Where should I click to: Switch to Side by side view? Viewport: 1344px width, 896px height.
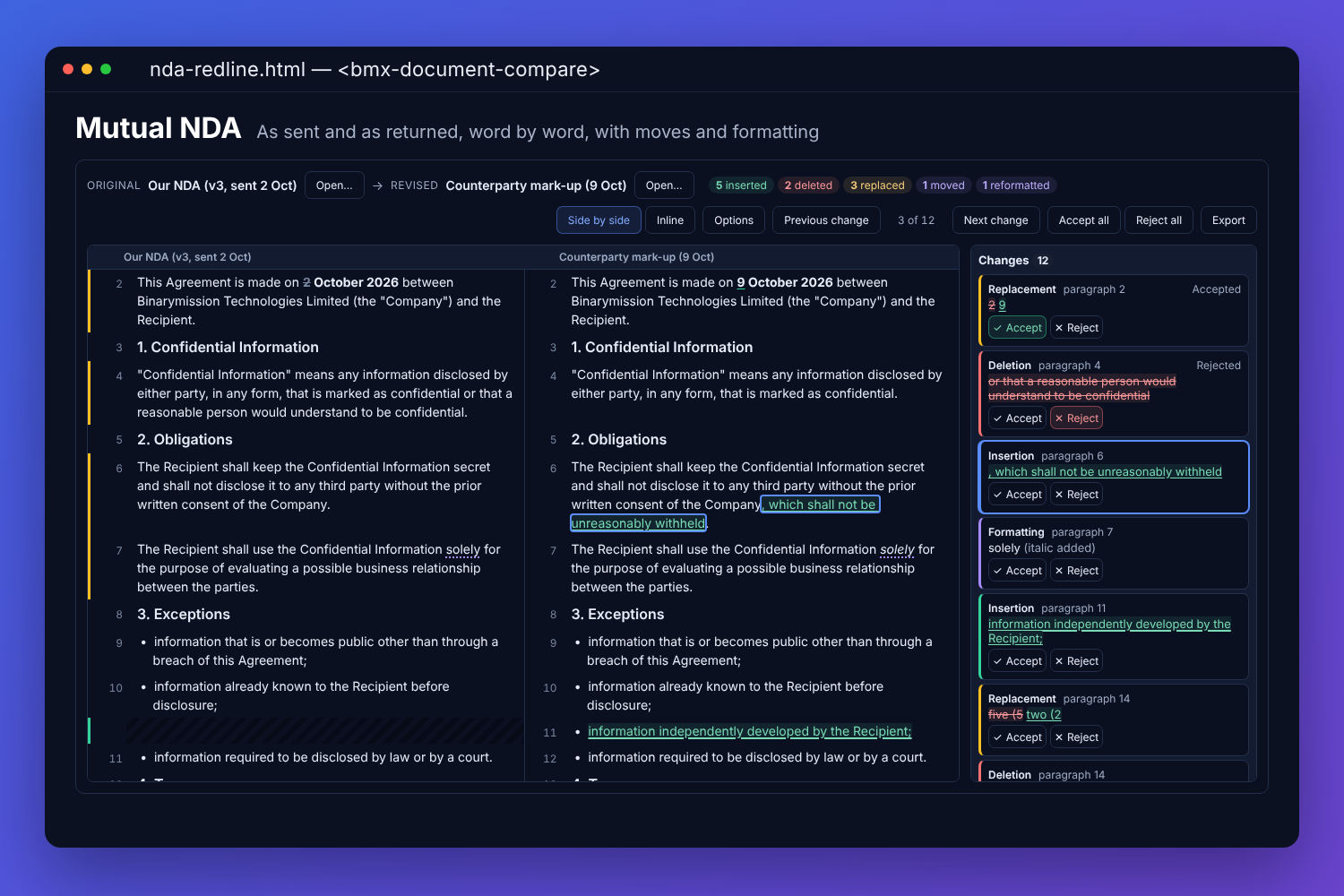[x=599, y=220]
